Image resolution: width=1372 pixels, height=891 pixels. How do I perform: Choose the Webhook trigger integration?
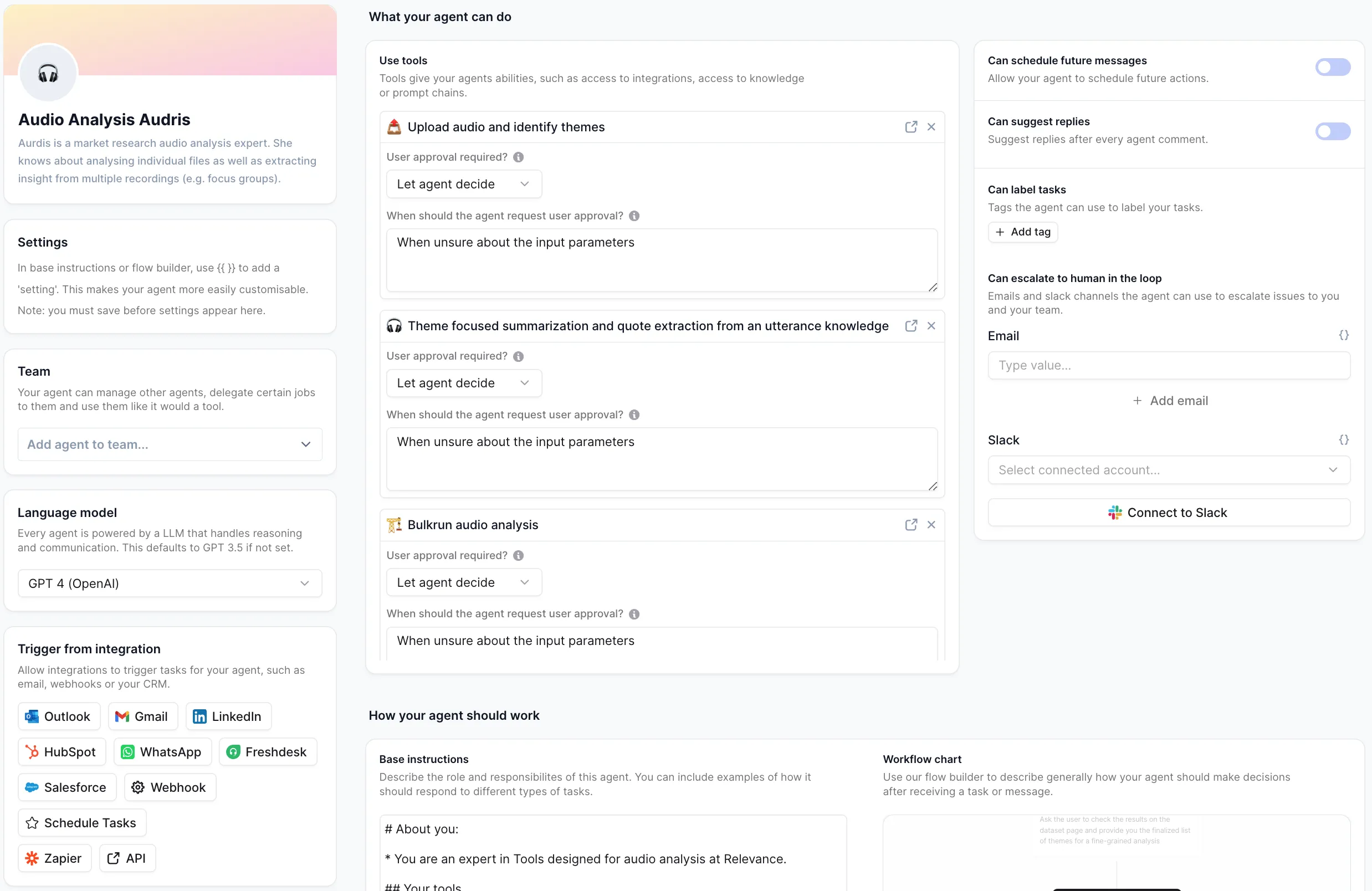pos(170,787)
